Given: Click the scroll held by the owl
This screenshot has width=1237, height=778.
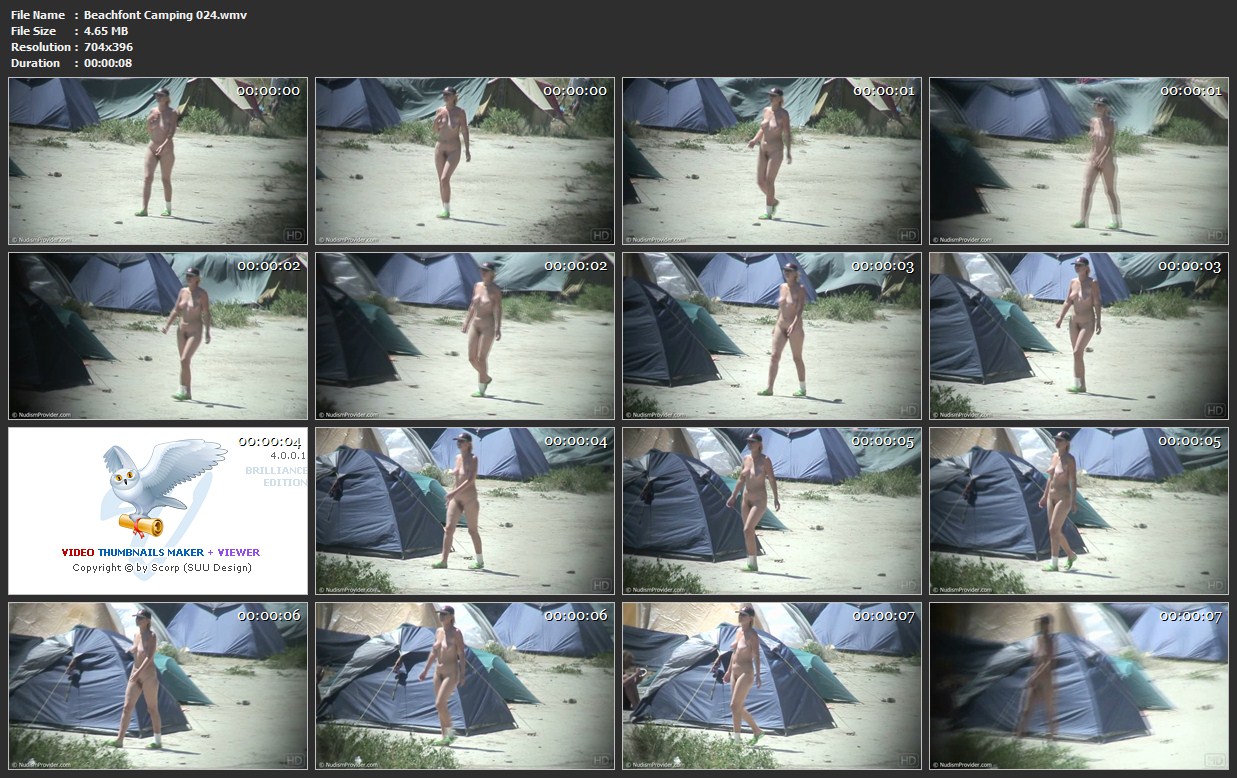Looking at the screenshot, I should pos(143,524).
